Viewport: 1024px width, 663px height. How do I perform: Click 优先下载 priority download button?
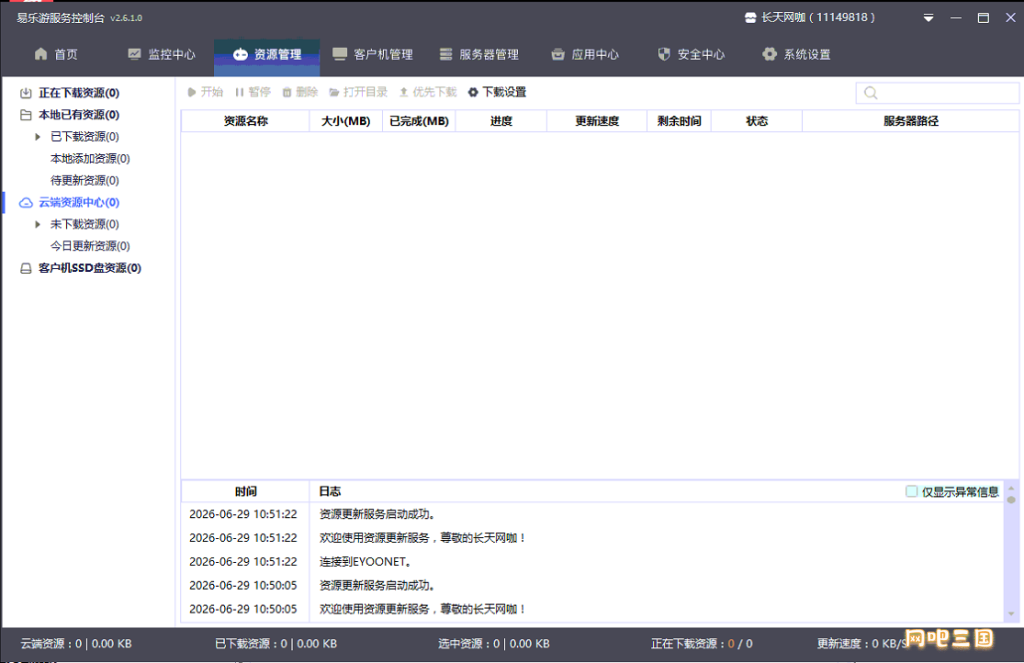[428, 92]
